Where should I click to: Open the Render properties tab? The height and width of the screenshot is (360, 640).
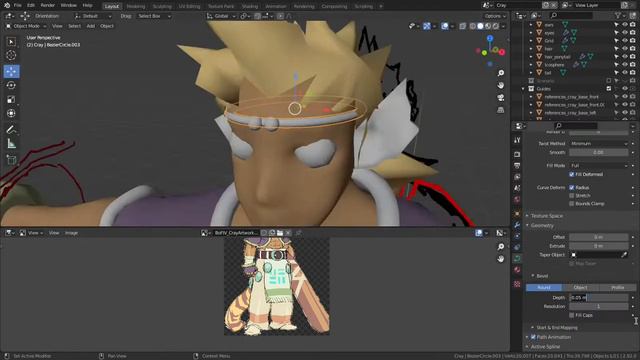click(517, 155)
